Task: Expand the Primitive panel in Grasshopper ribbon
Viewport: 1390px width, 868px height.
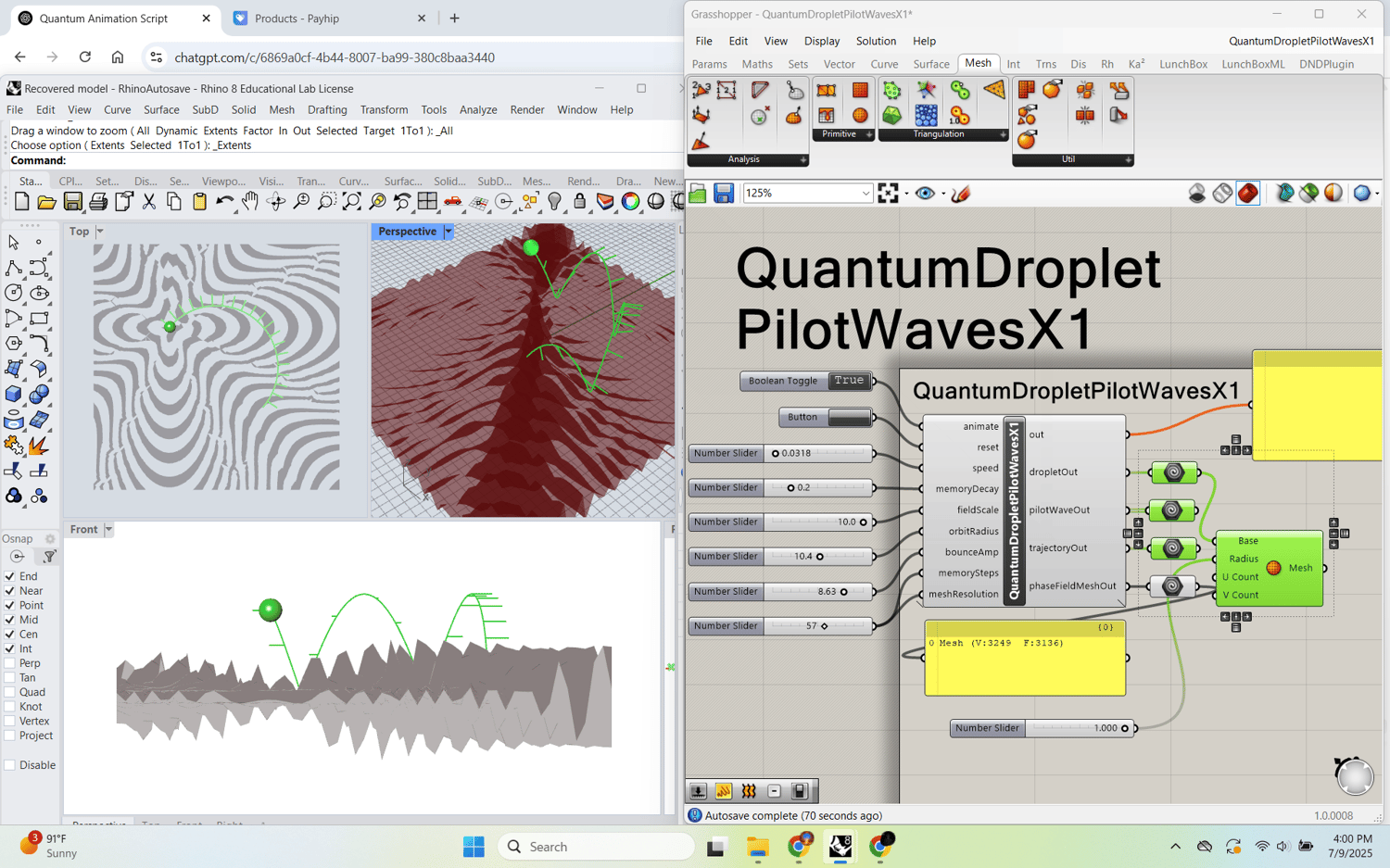Action: (869, 135)
